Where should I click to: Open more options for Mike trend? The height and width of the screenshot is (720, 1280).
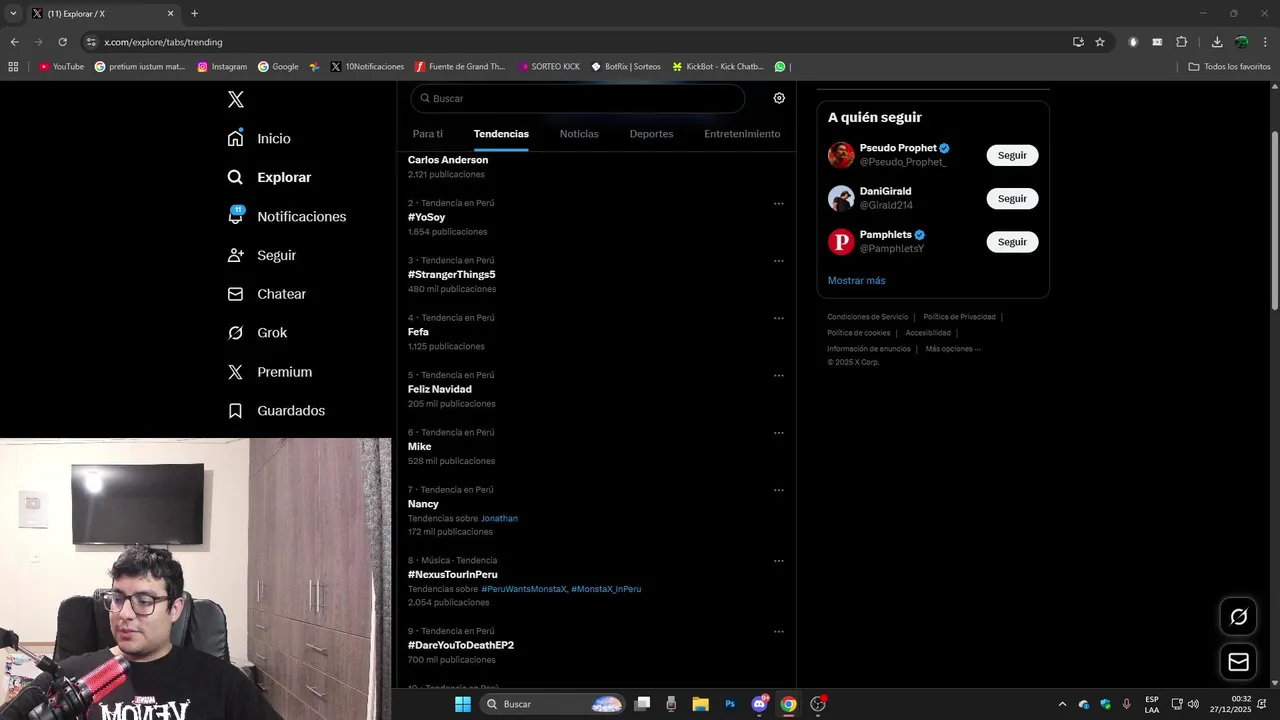(x=778, y=433)
